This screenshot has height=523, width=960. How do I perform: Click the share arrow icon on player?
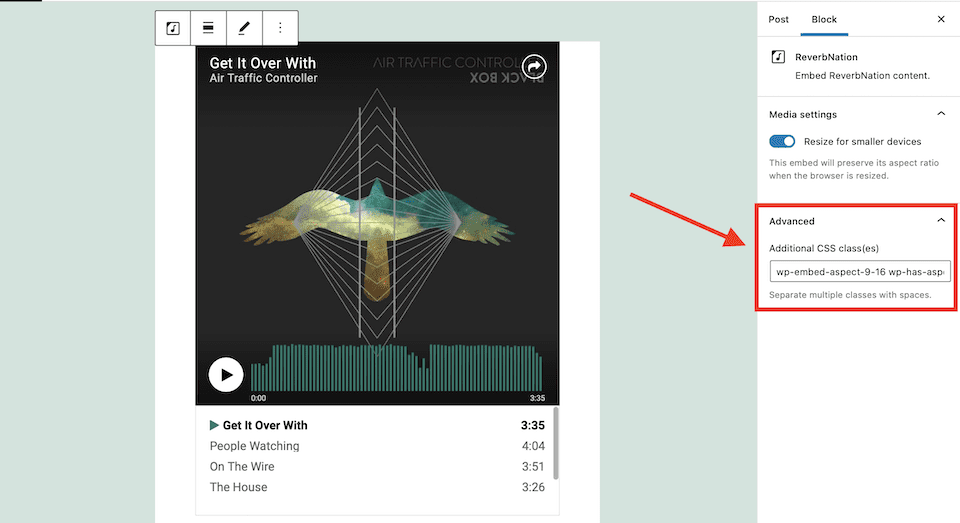(534, 66)
